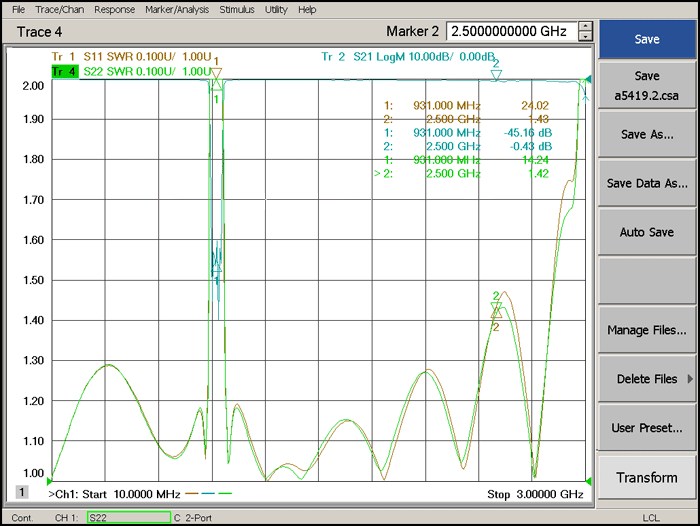Click teal marker 2 triangle on S21 trace
Viewport: 700px width, 526px height.
tap(496, 75)
